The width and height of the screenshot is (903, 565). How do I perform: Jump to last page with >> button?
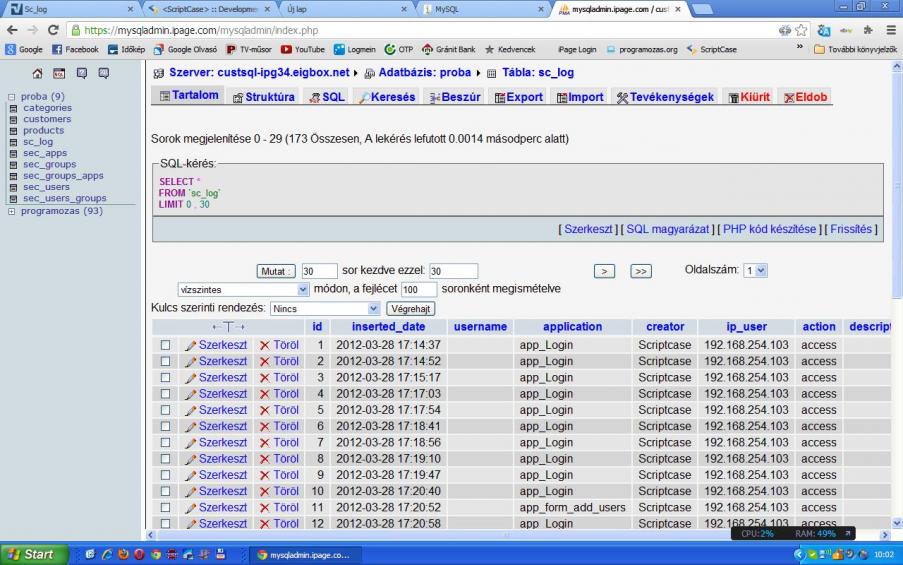(641, 271)
